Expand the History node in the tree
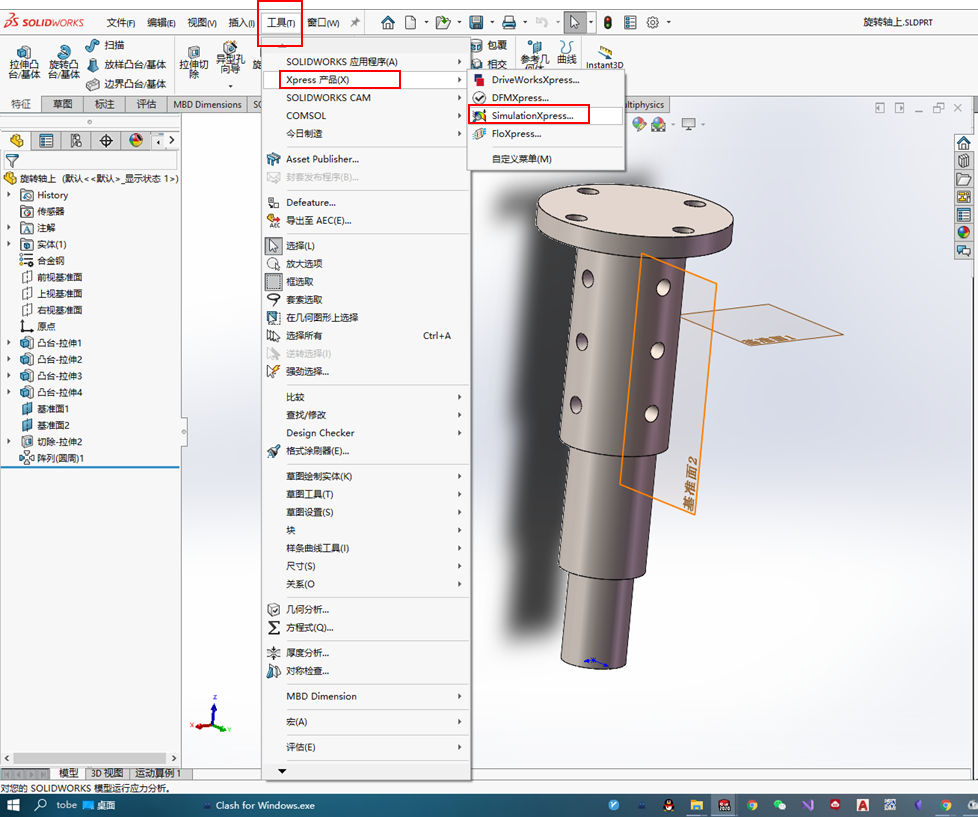Image resolution: width=978 pixels, height=817 pixels. click(x=9, y=195)
